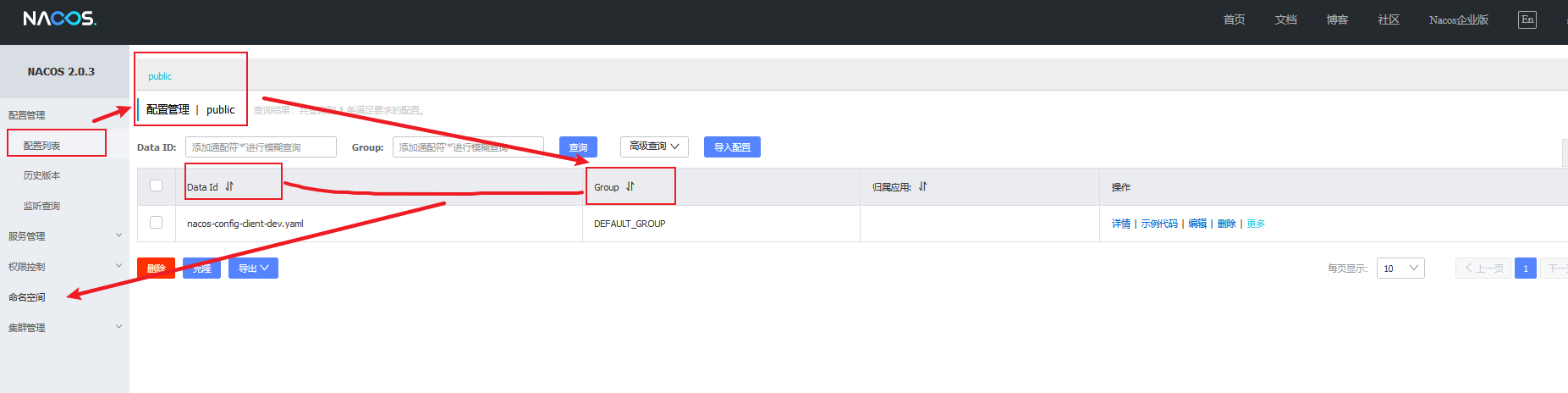1568x393 pixels.
Task: Switch language with the En icon
Action: [x=1527, y=19]
